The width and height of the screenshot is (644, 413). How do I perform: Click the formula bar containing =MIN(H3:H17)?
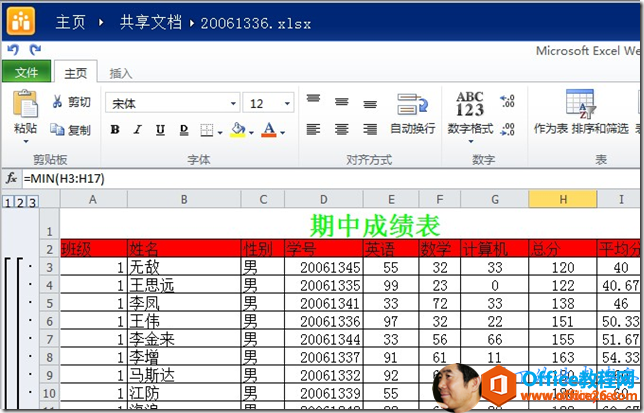pyautogui.click(x=331, y=179)
